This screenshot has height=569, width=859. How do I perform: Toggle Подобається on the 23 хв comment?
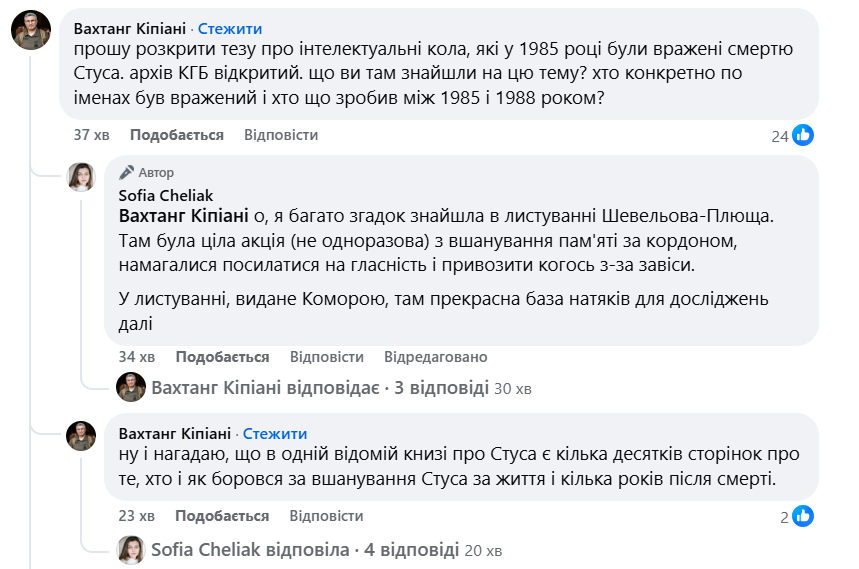coord(222,516)
